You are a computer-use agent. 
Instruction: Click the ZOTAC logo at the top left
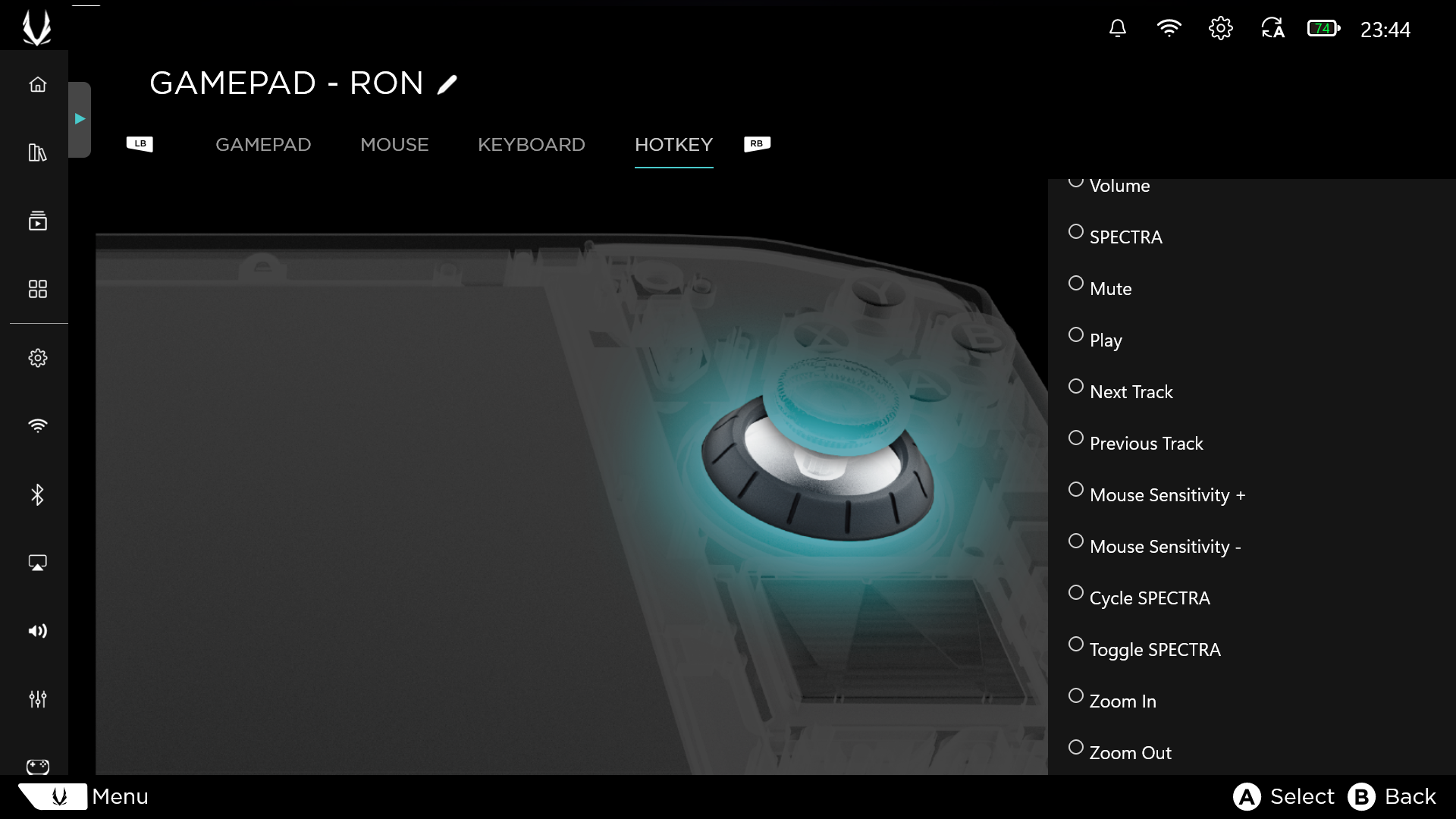[x=36, y=28]
